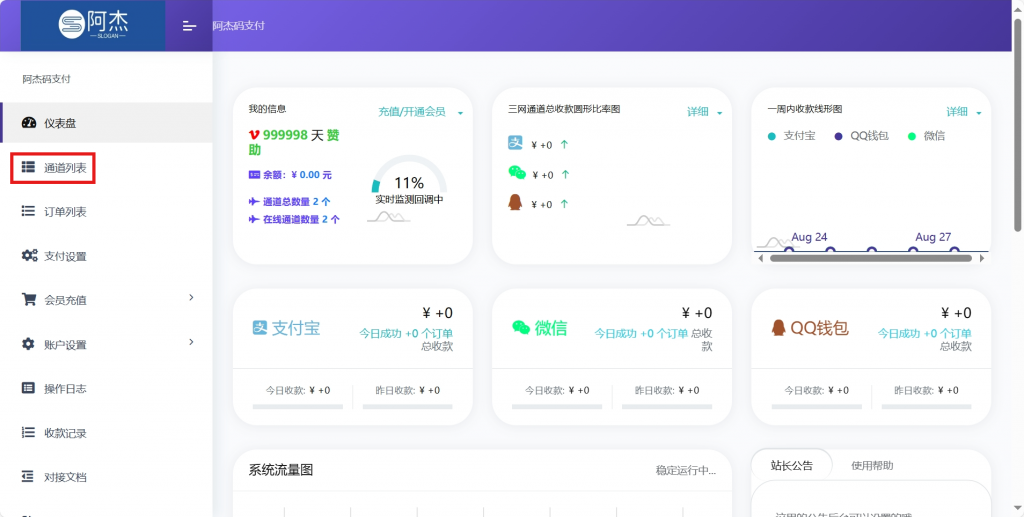Click the plane icon beside 在线通道数量
Screen dimensions: 1024x517
point(254,219)
